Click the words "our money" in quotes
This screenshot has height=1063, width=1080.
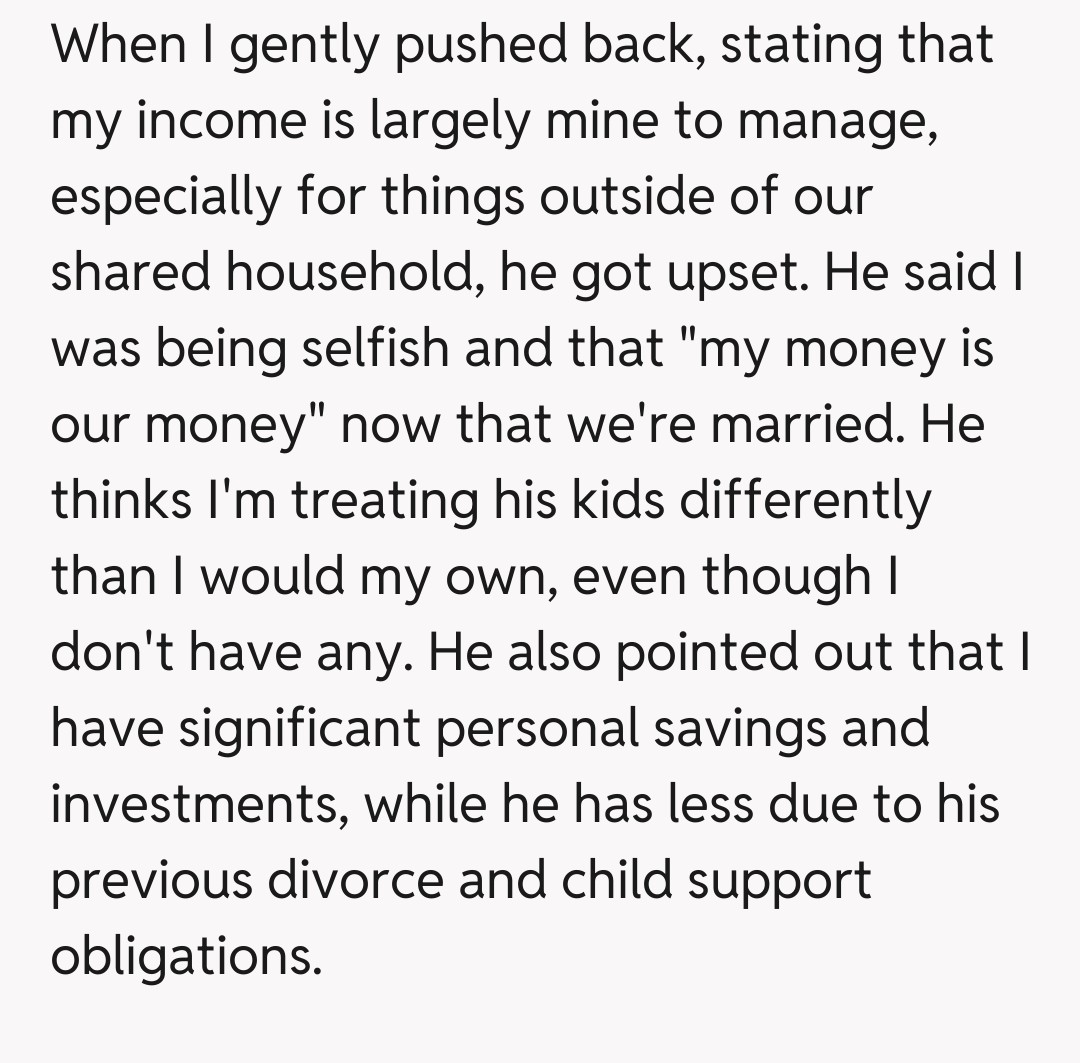point(188,424)
